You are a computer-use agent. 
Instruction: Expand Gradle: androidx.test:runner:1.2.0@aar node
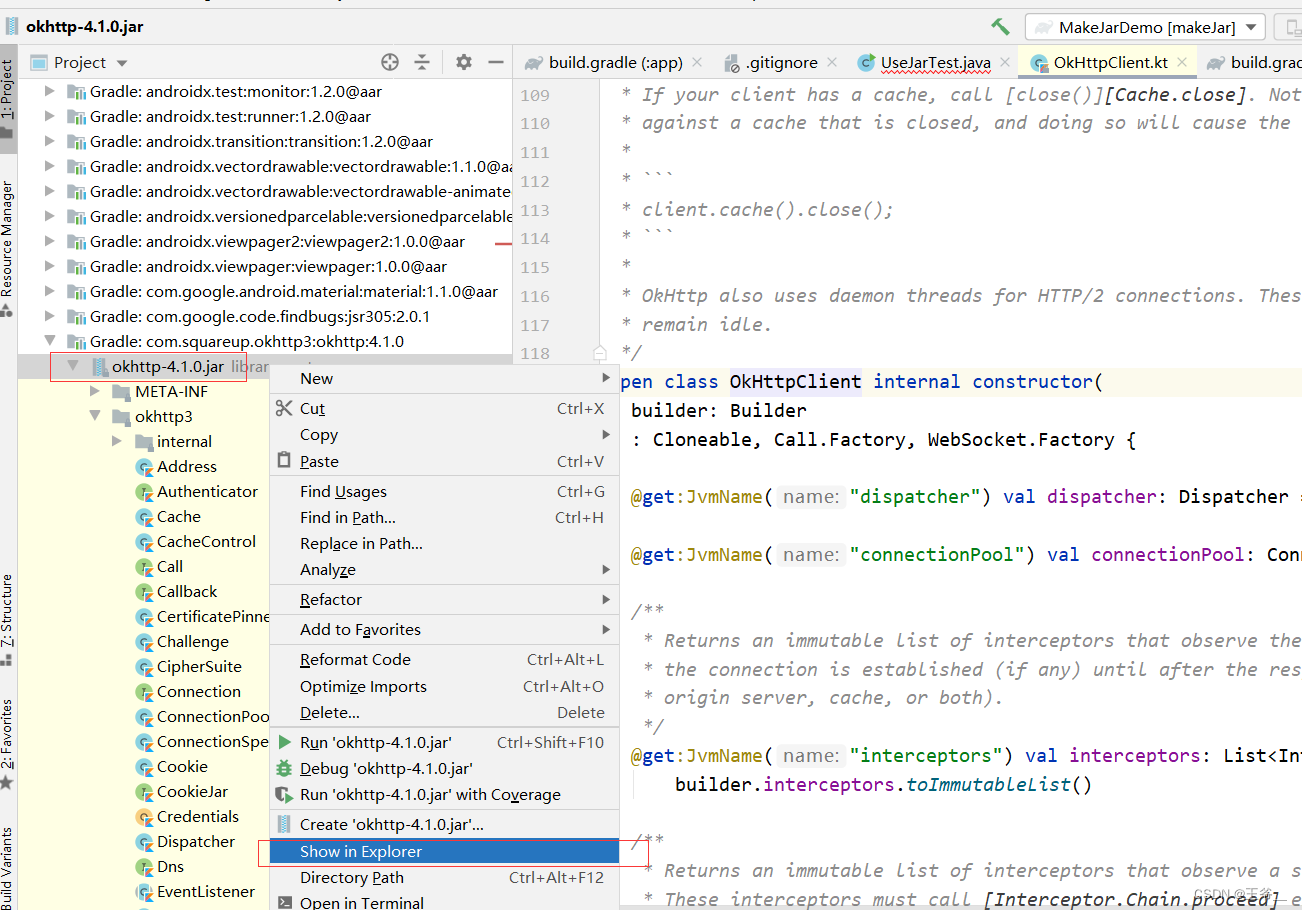50,116
